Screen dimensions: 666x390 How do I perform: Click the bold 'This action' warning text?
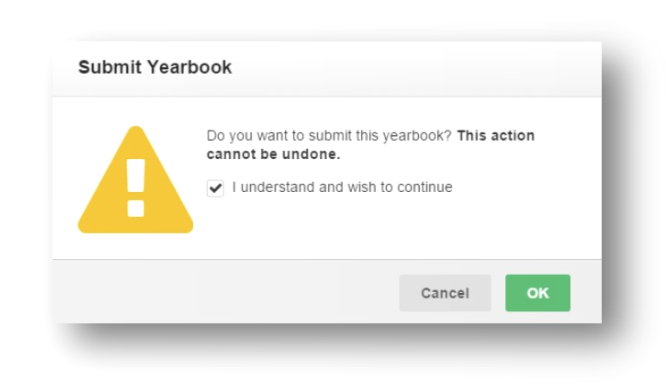click(x=496, y=136)
